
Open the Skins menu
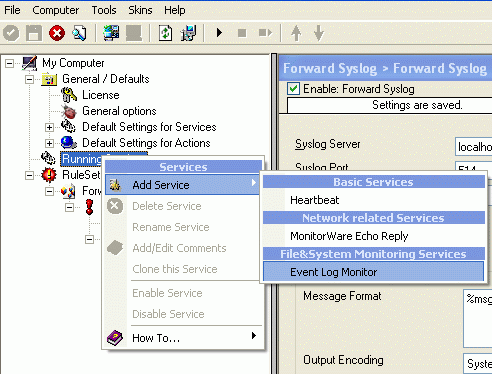pyautogui.click(x=140, y=10)
